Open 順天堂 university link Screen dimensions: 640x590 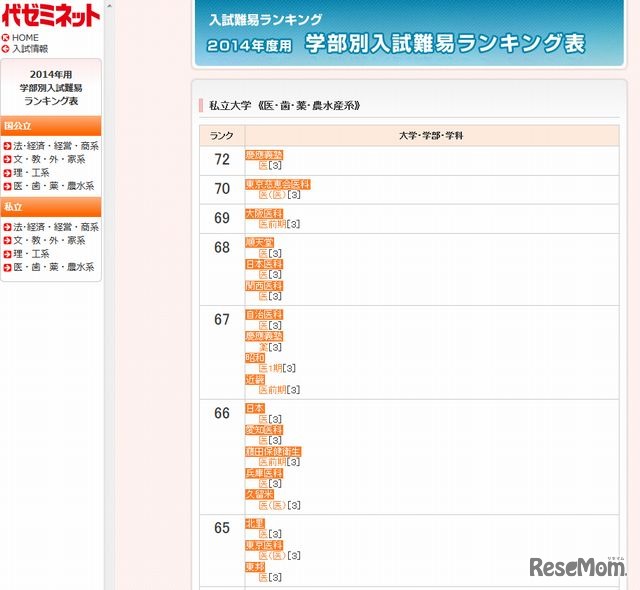coord(260,243)
